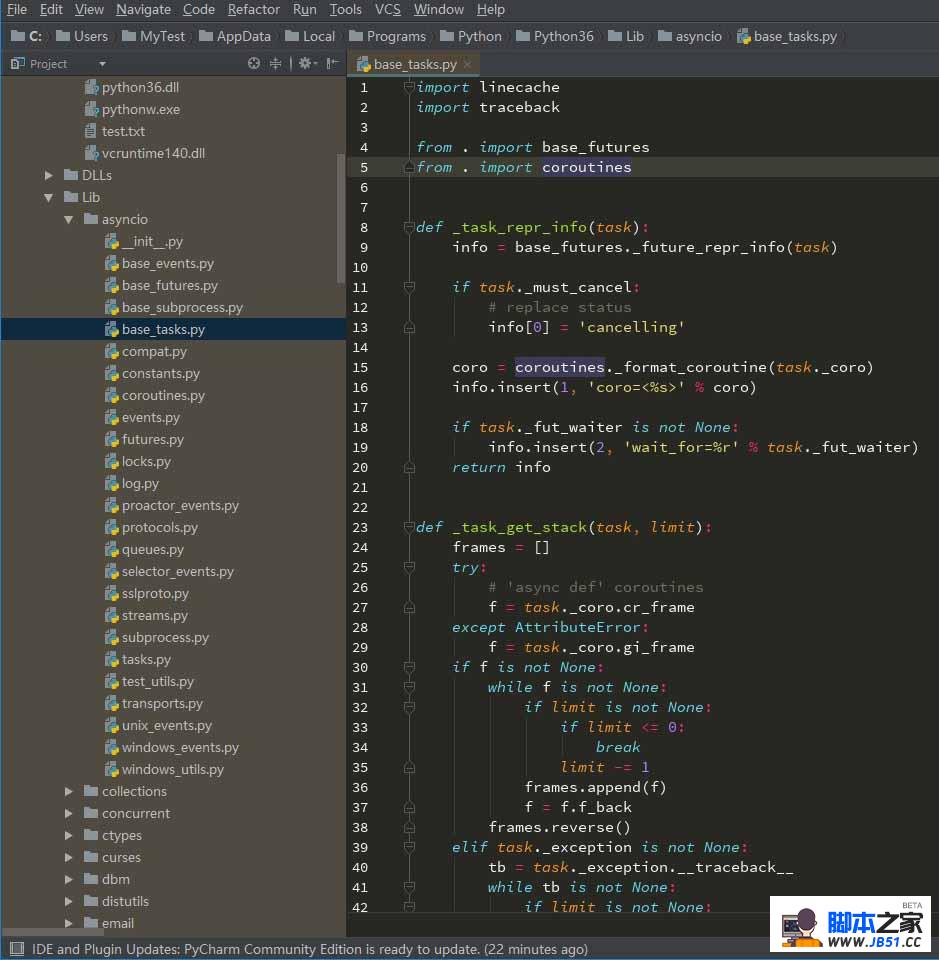
Task: Click the windows_utils.py Python file icon
Action: coord(111,770)
